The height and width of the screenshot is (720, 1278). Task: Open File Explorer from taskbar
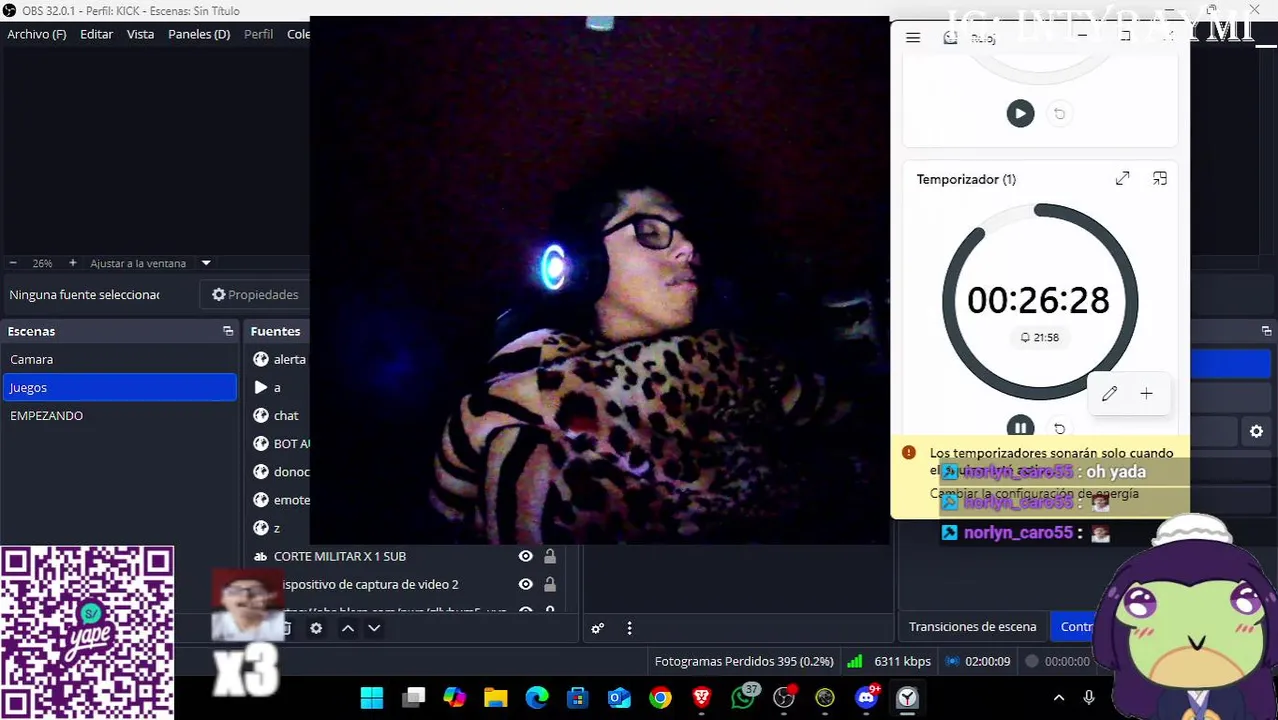click(496, 697)
